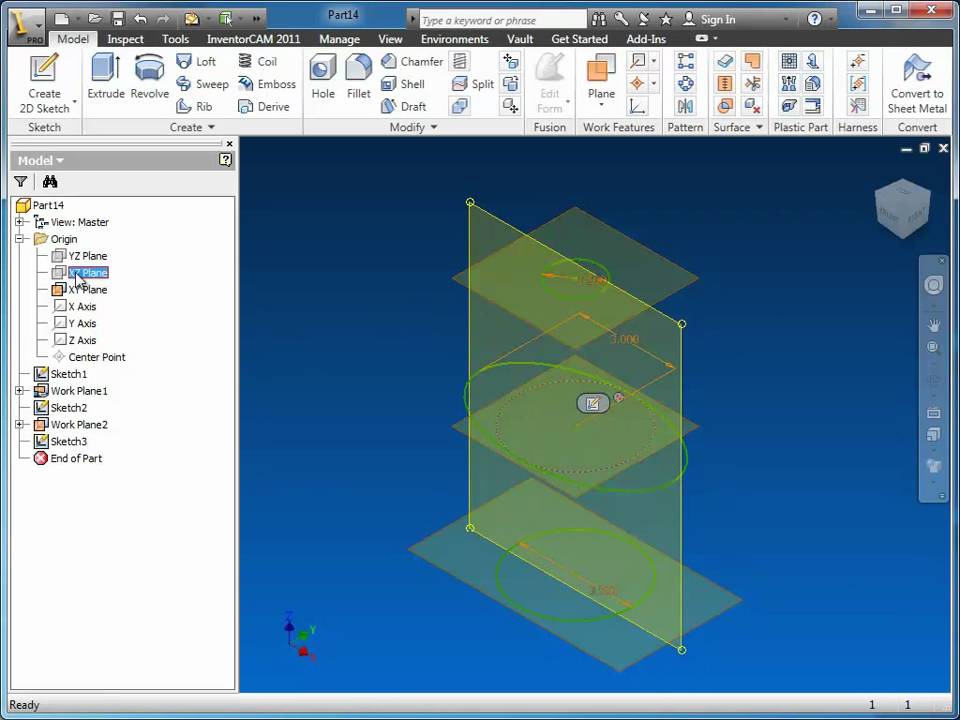The image size is (960, 720).
Task: Click the Thread icon beside Chamfer
Action: 459,61
